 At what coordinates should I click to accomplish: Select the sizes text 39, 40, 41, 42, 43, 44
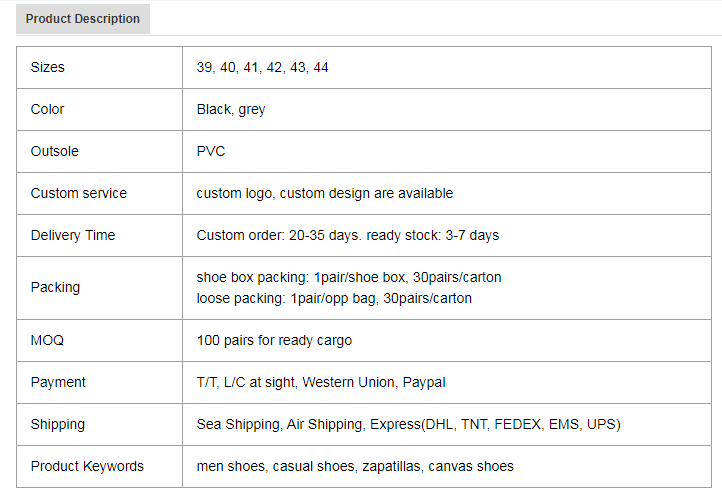(x=262, y=67)
